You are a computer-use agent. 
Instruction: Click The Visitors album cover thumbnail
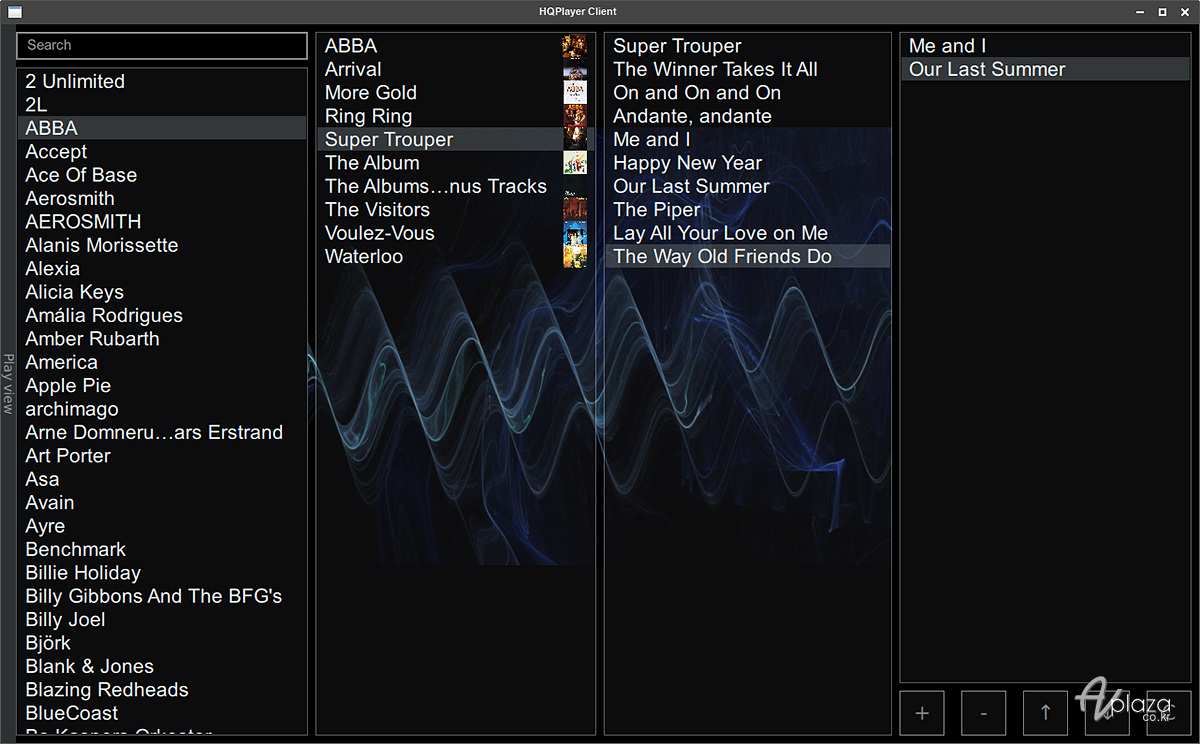[x=575, y=210]
